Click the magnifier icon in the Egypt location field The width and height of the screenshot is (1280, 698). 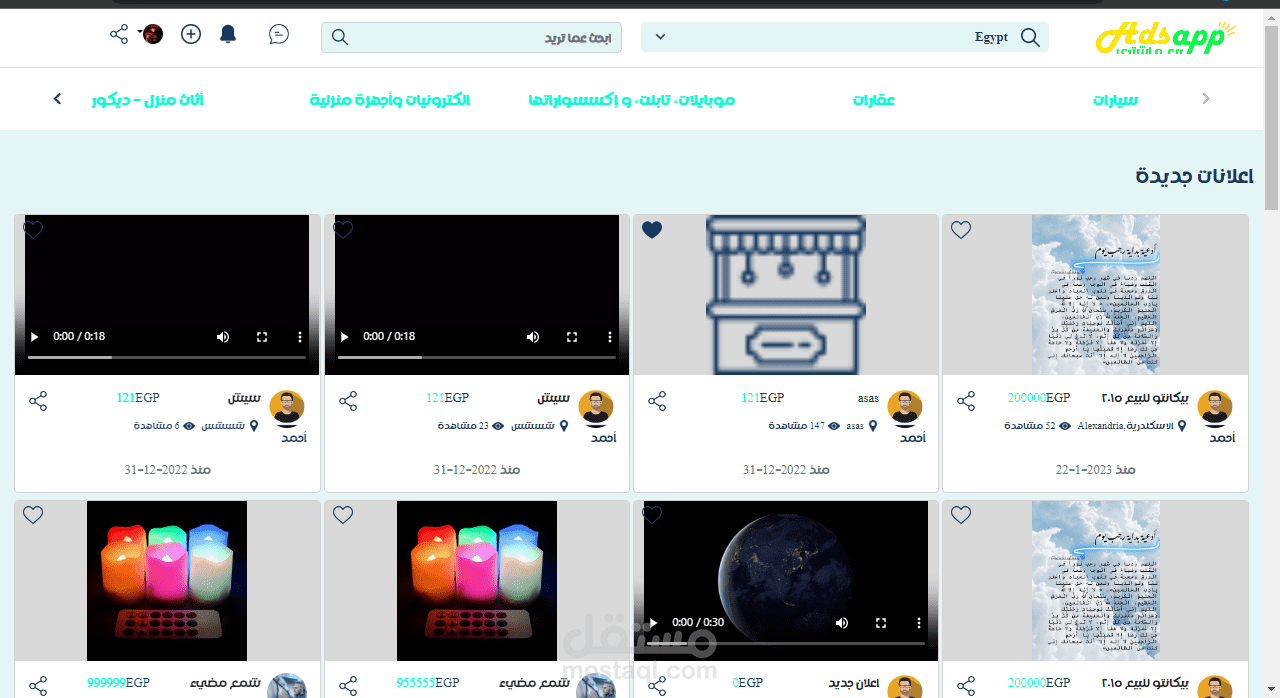pos(1030,38)
